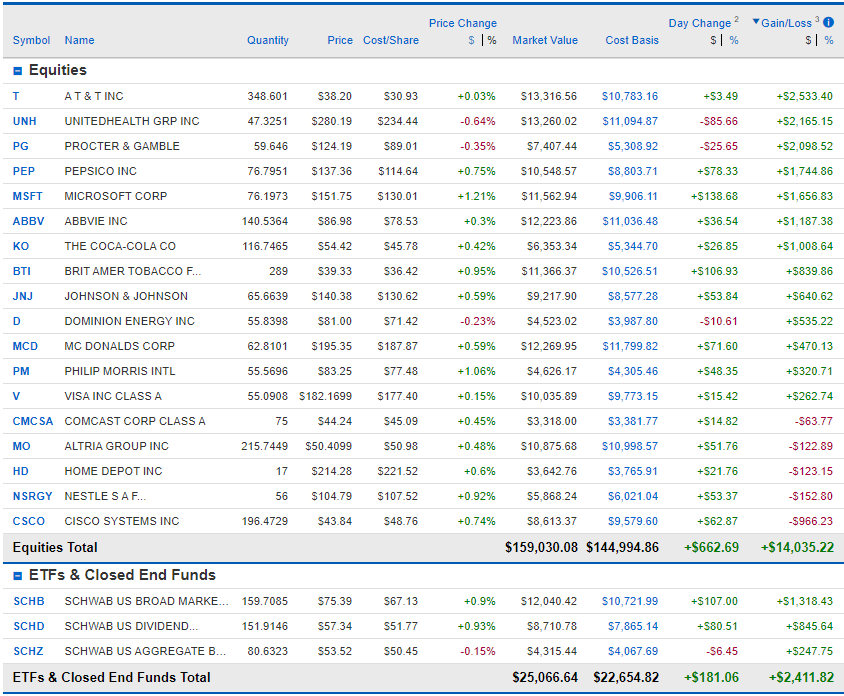The image size is (844, 696).
Task: Open the MO symbol link
Action: [x=22, y=447]
